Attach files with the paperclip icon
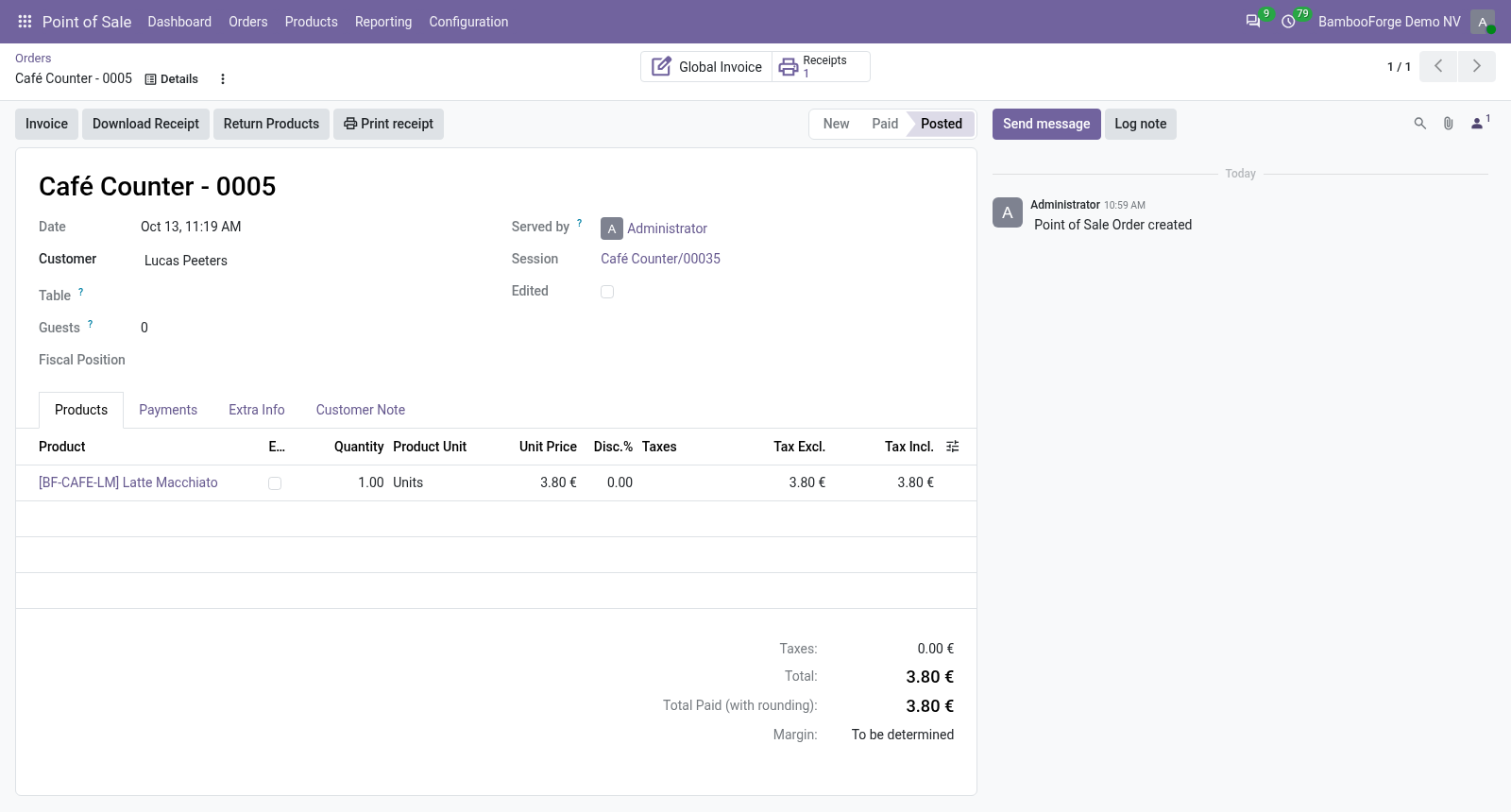Image resolution: width=1511 pixels, height=812 pixels. point(1448,124)
